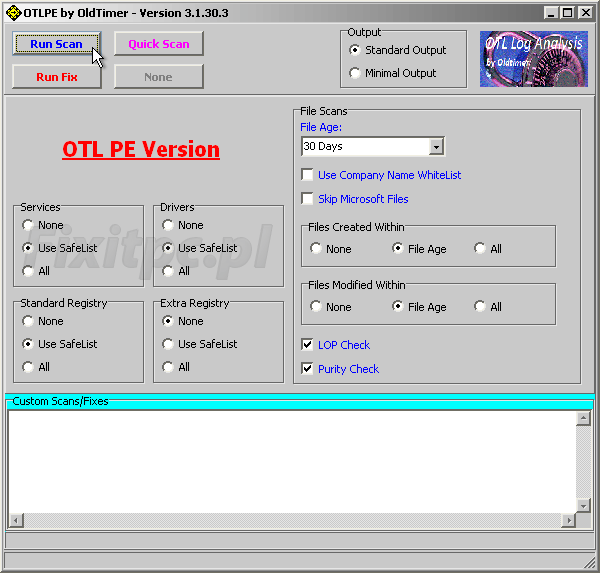Viewport: 600px width, 573px height.
Task: Click the Run Scan button
Action: click(57, 44)
